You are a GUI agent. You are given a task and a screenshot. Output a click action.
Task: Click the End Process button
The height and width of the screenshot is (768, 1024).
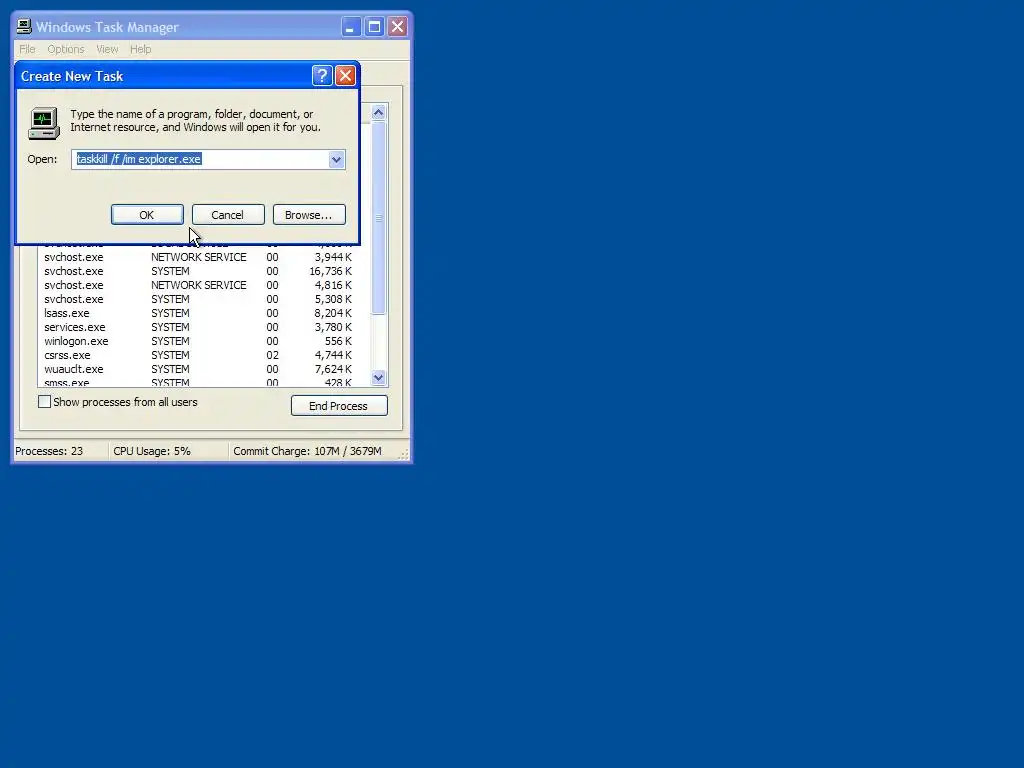[339, 406]
